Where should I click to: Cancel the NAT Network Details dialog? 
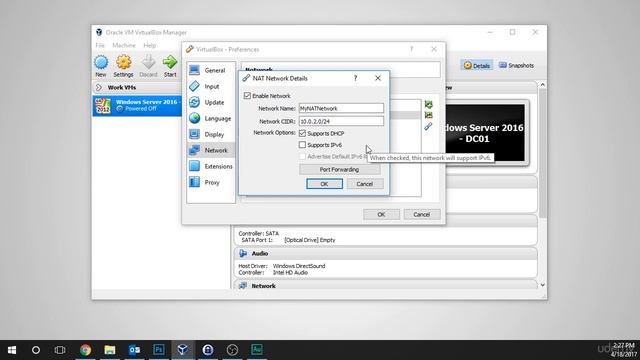click(x=364, y=184)
